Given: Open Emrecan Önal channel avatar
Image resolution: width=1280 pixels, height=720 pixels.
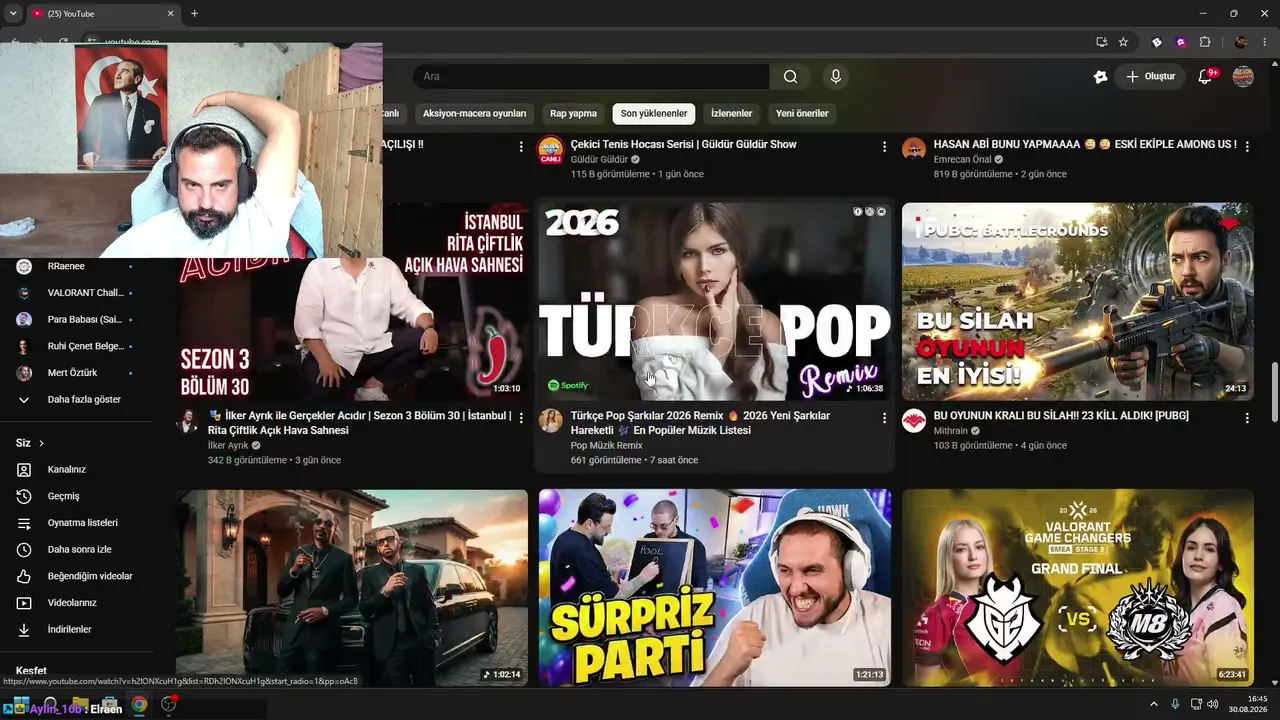Looking at the screenshot, I should [914, 150].
